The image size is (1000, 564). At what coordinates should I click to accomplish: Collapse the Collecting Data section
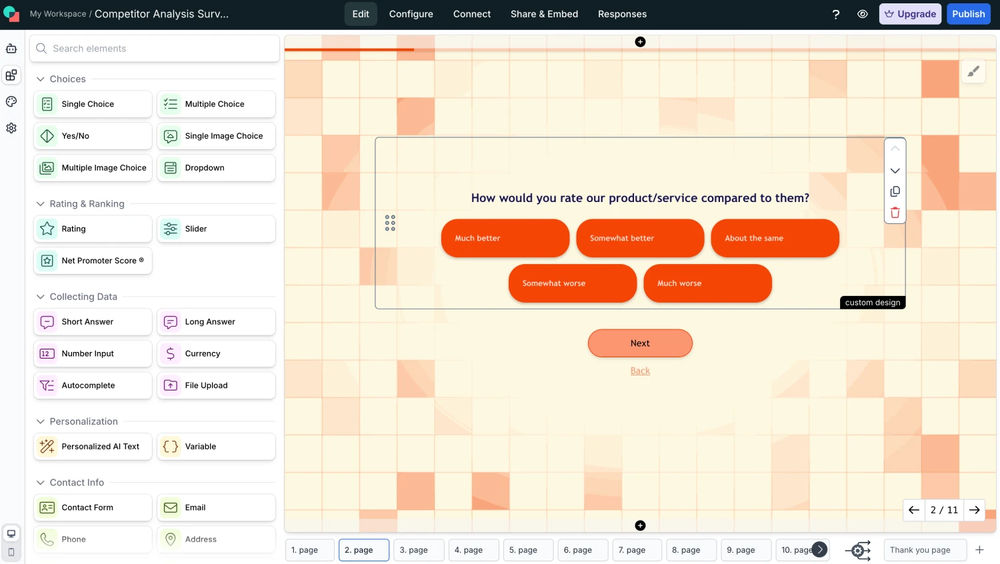coord(41,297)
